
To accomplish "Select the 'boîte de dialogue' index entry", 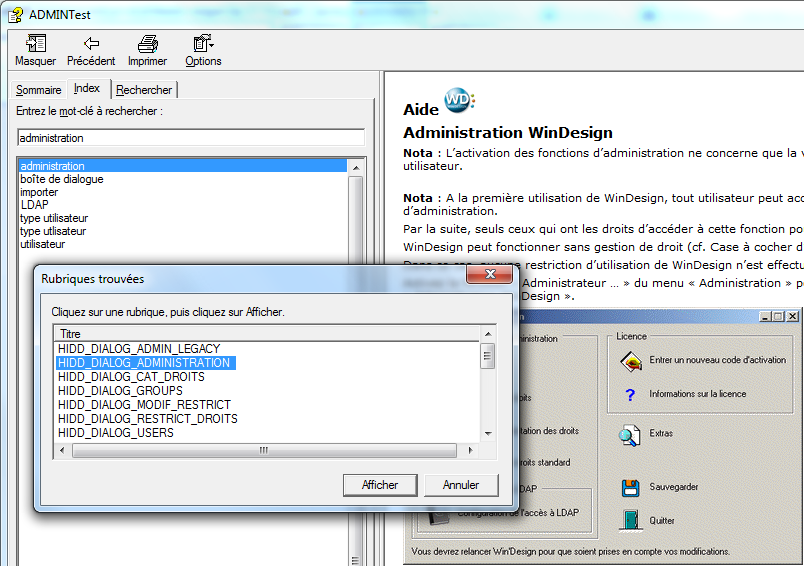I will tap(183, 179).
